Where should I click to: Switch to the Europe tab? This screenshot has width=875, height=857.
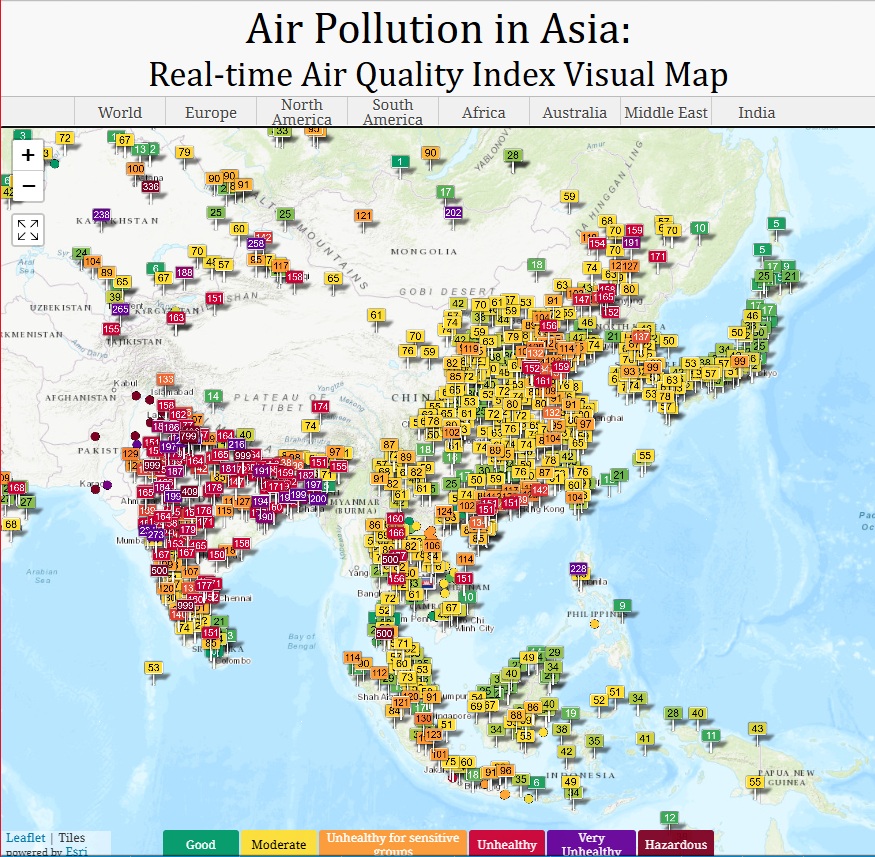(x=211, y=112)
